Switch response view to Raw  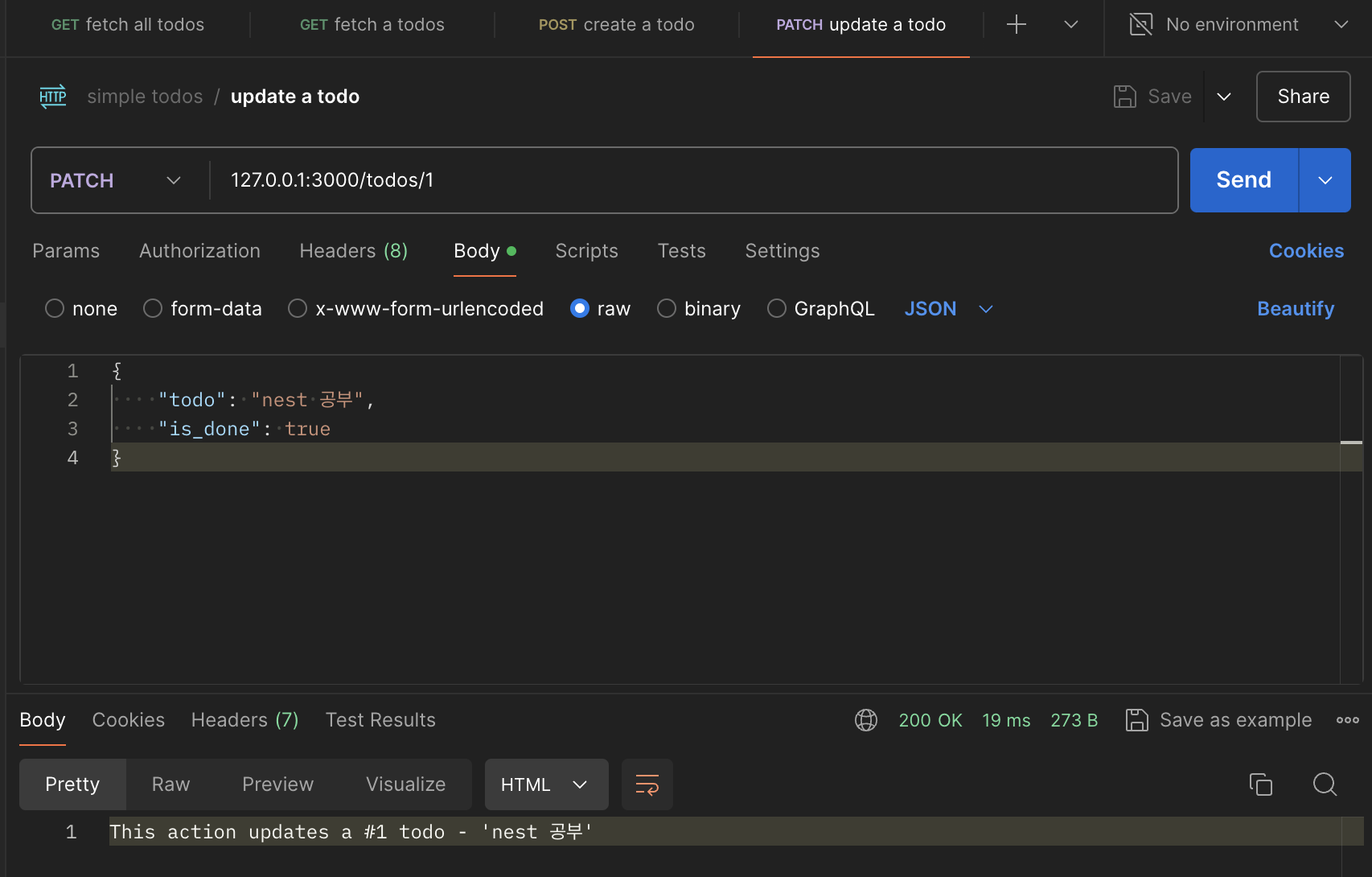tap(171, 784)
